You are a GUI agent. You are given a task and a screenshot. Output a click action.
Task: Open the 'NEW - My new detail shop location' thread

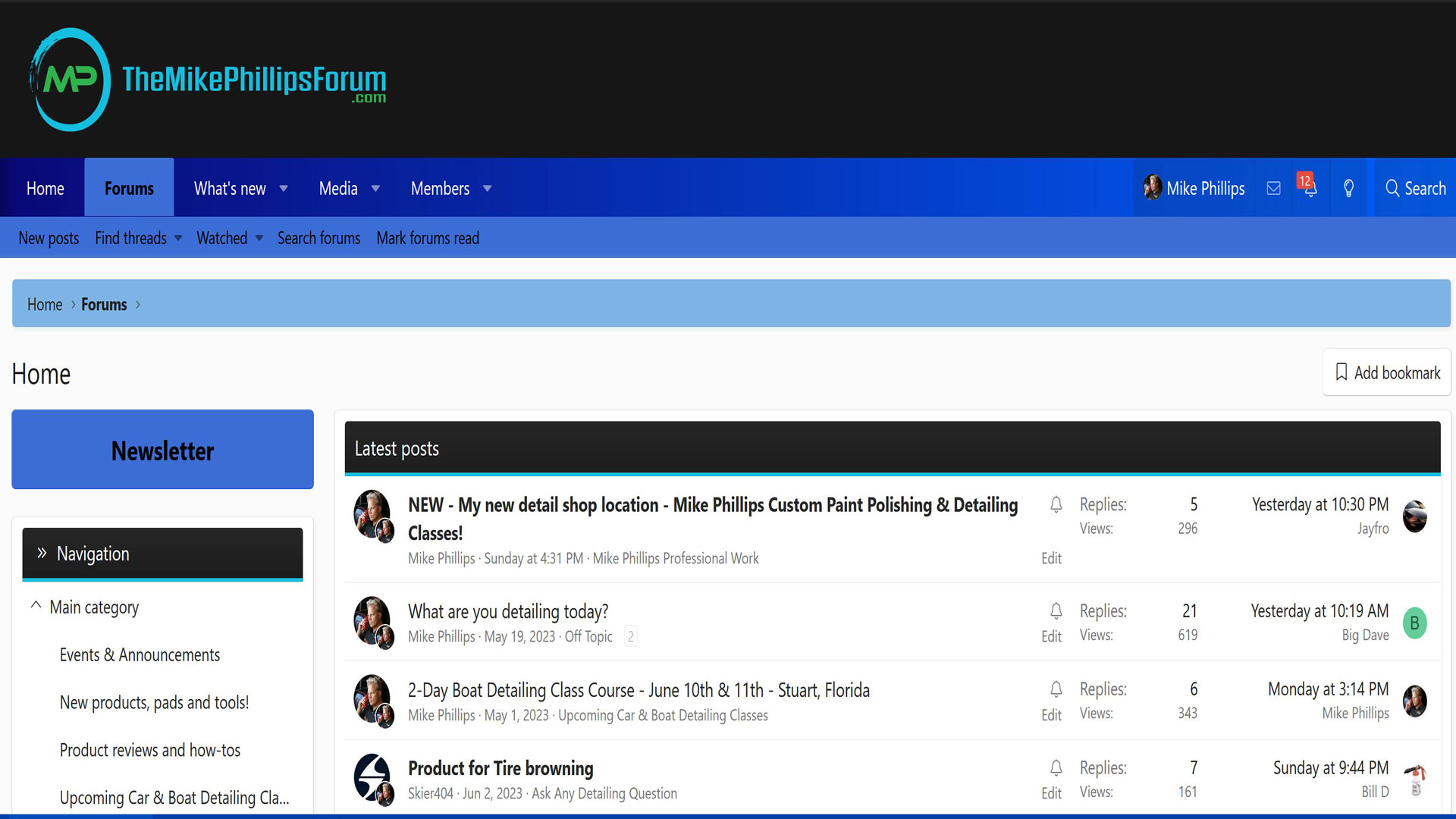713,519
